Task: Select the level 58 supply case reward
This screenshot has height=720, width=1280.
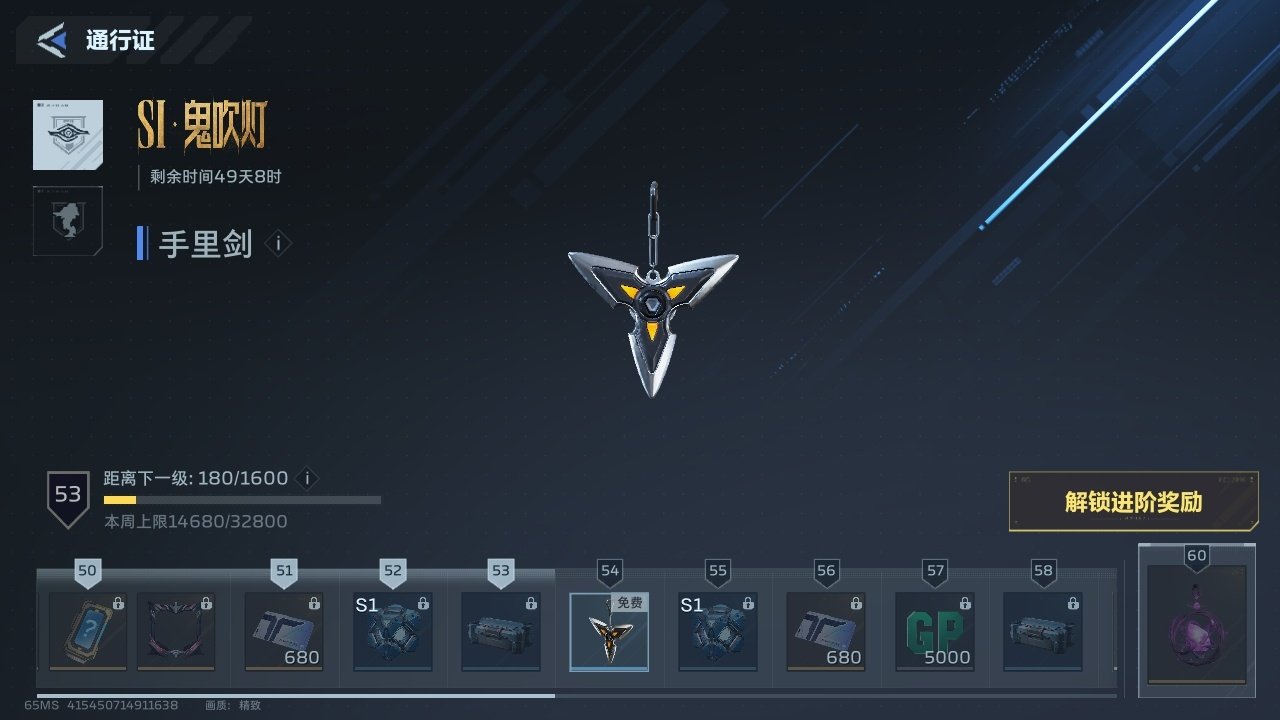Action: [x=1043, y=631]
